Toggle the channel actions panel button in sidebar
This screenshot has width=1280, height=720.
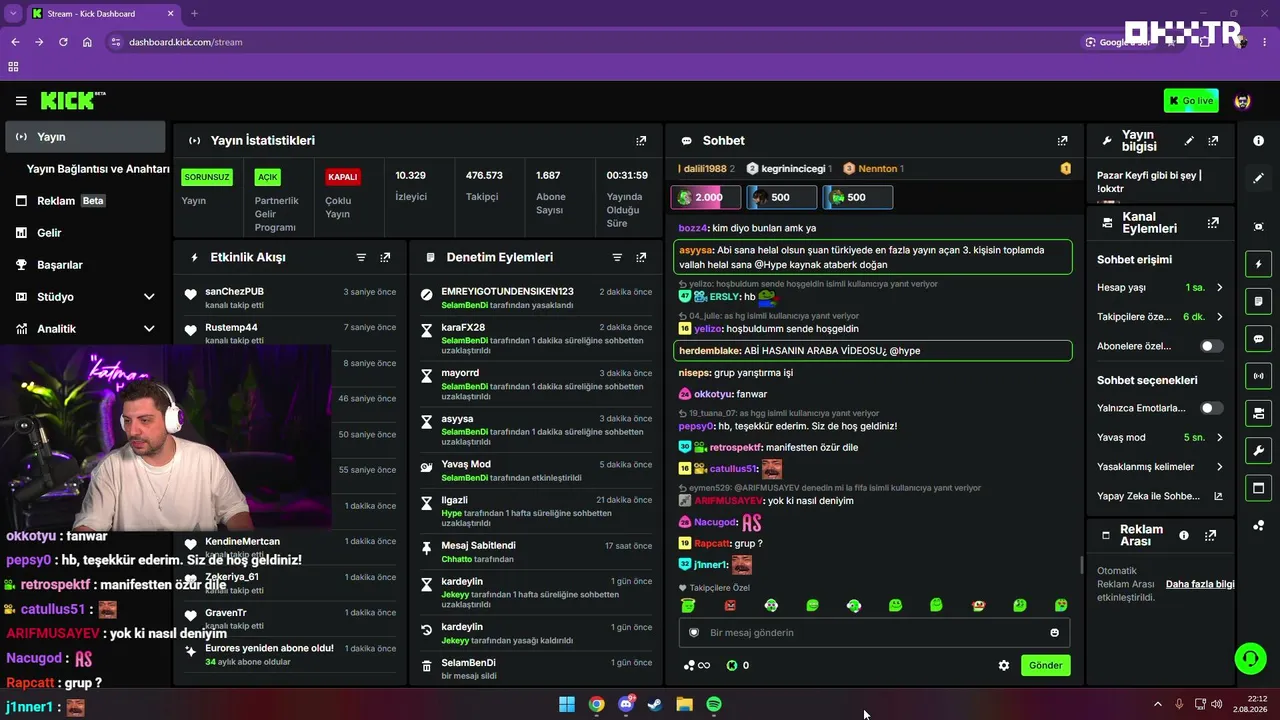[1258, 413]
